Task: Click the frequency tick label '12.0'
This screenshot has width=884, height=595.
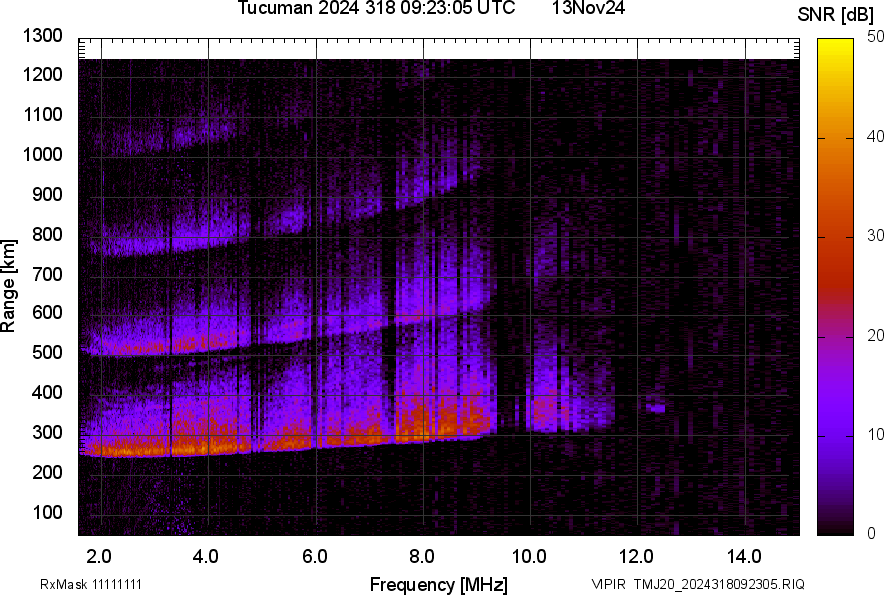Action: [636, 557]
